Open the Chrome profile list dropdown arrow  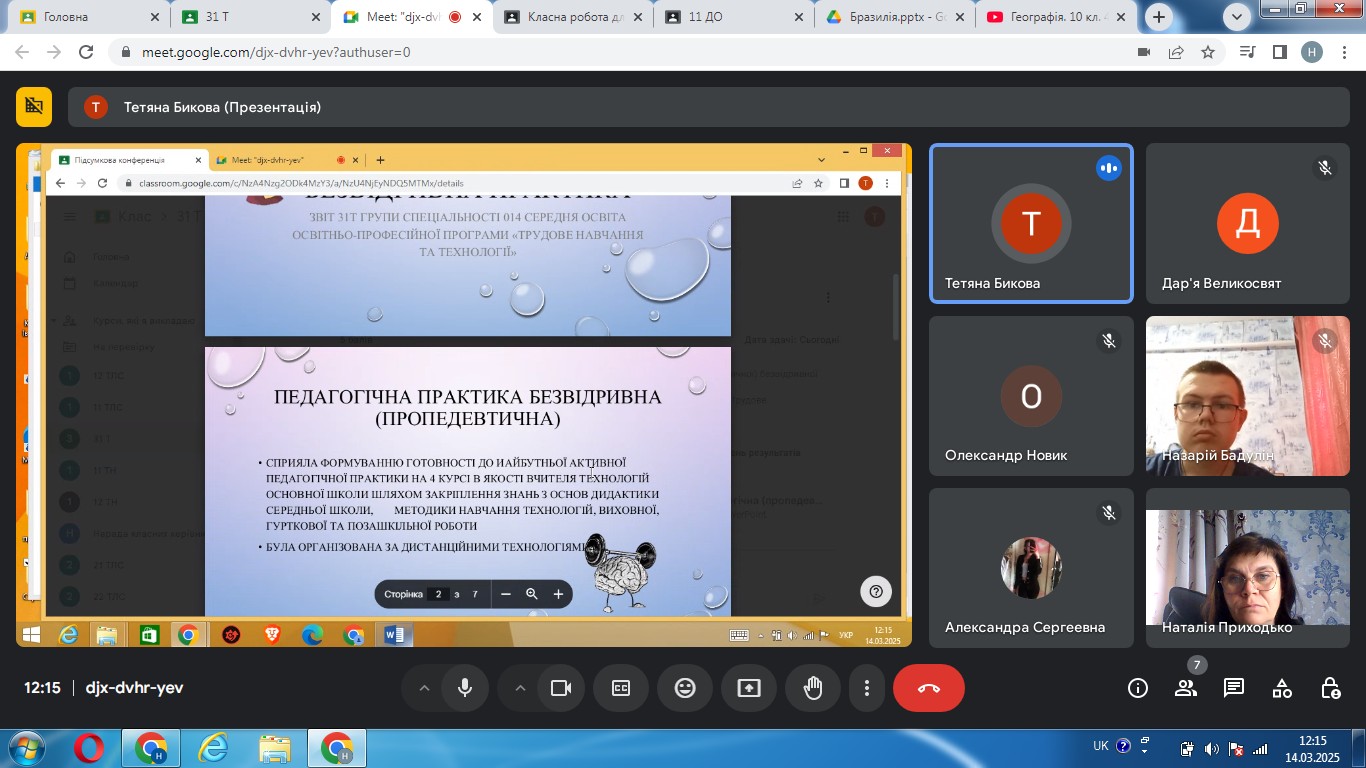1237,16
